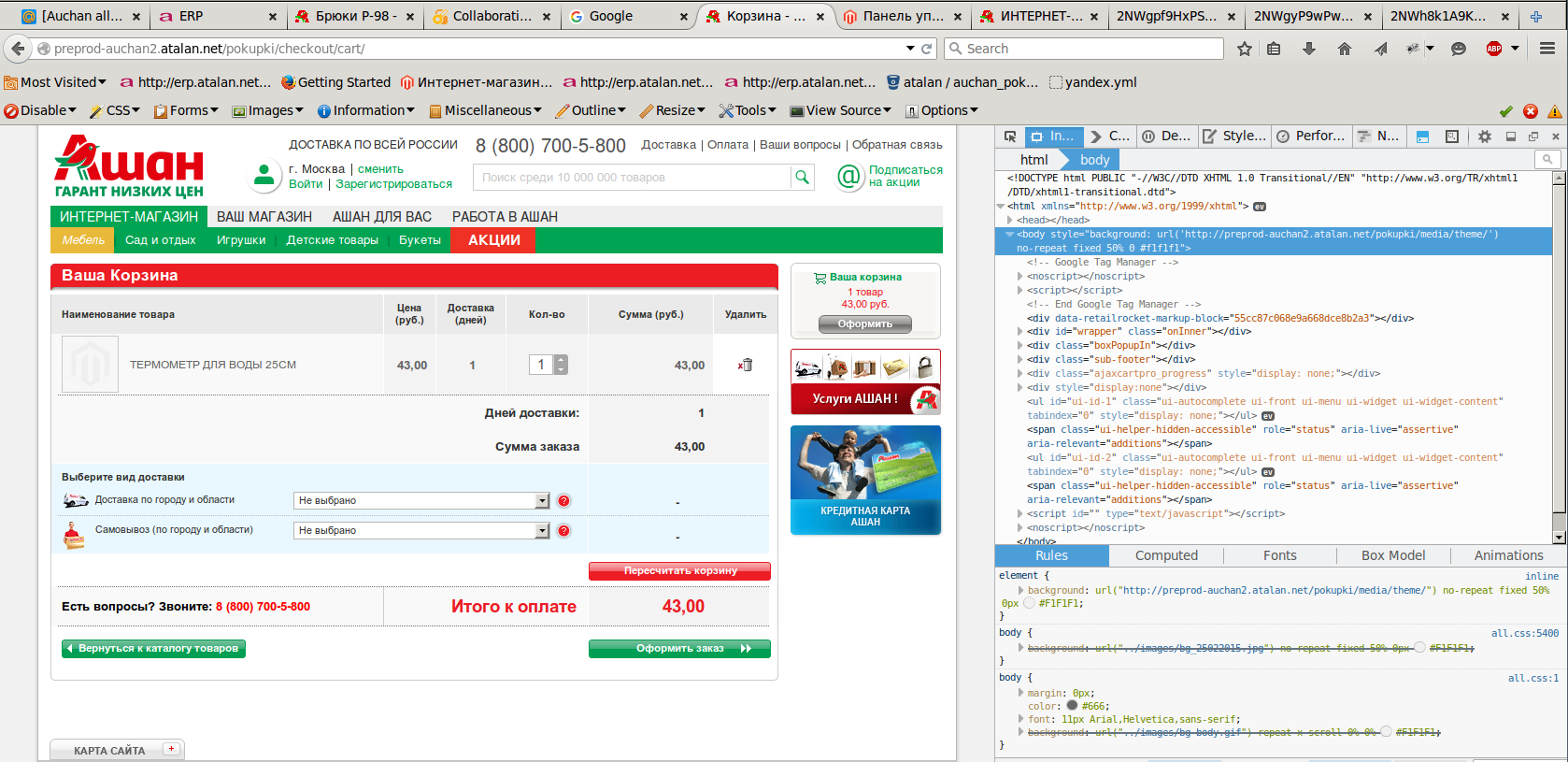Open the Firefox downloads arrow

point(1309,49)
